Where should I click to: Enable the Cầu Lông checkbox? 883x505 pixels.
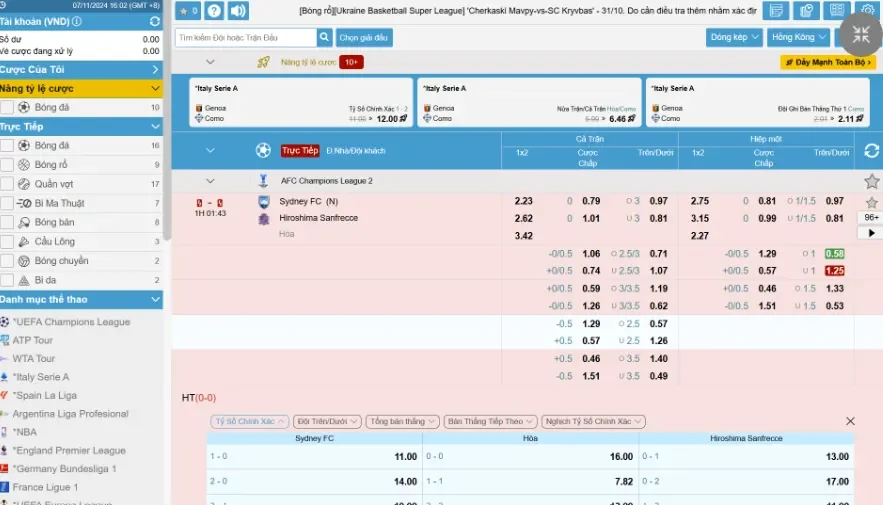[x=8, y=241]
